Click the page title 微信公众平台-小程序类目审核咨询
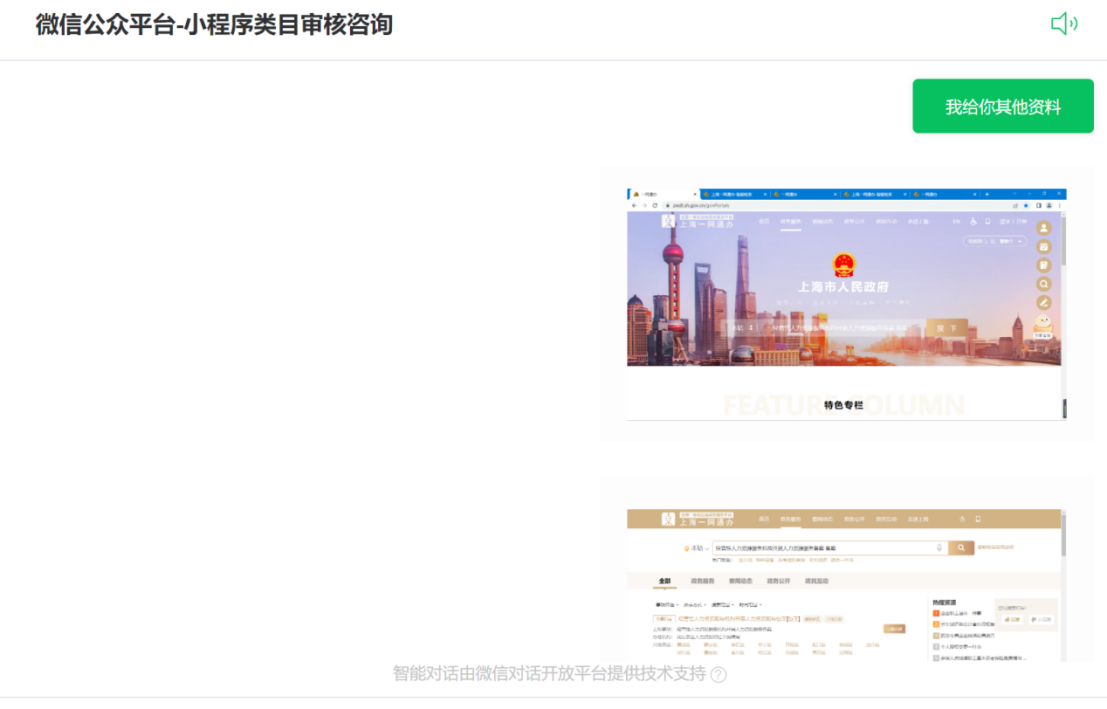This screenshot has height=709, width=1107. (214, 25)
